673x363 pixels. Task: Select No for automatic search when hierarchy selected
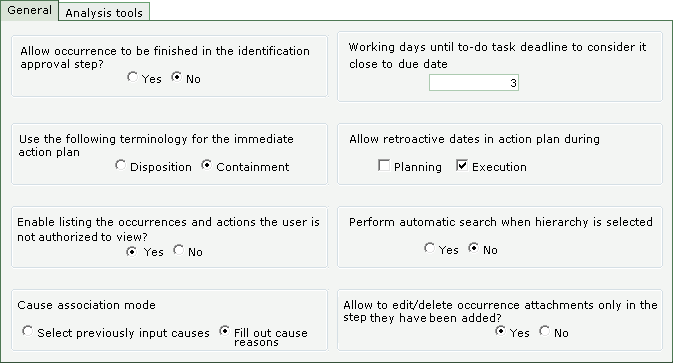(473, 248)
